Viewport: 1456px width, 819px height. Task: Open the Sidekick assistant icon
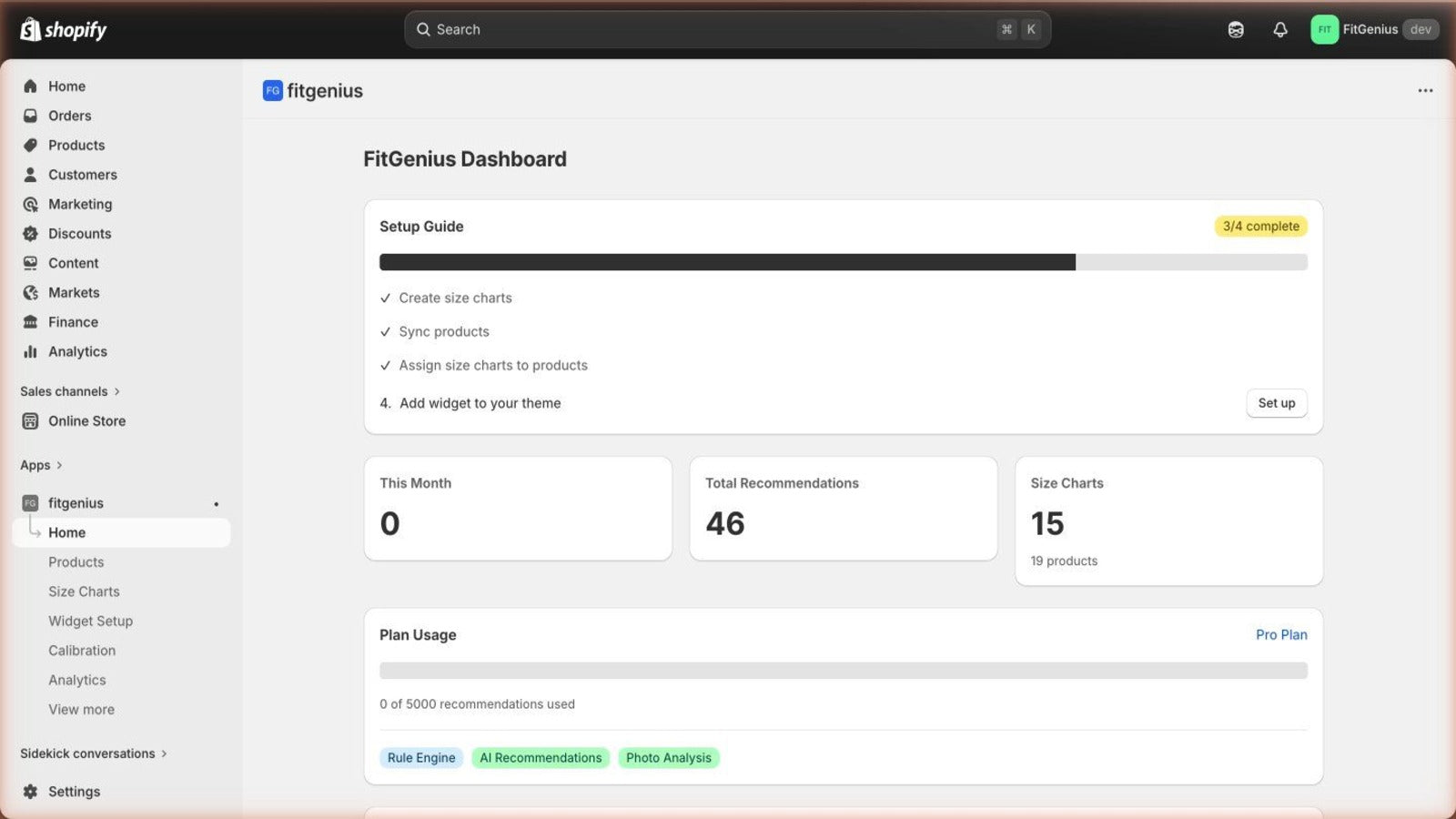pyautogui.click(x=1235, y=30)
